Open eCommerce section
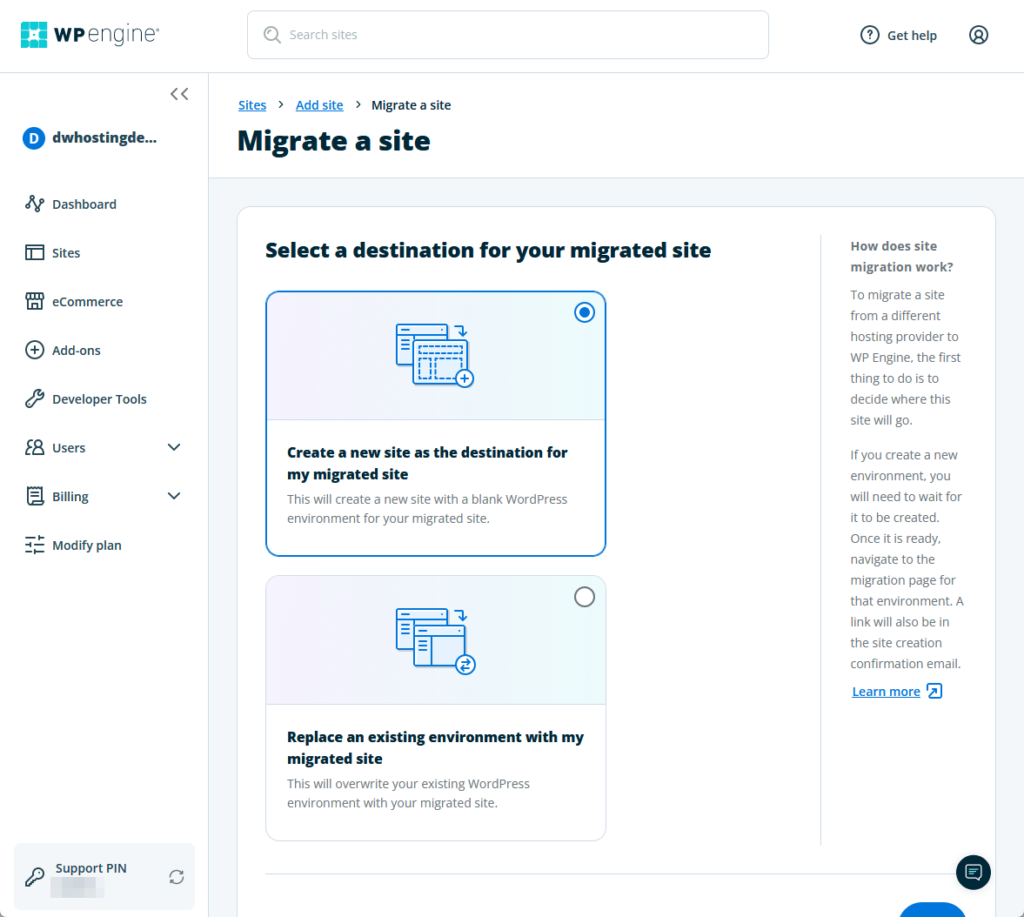The width and height of the screenshot is (1024, 917). [x=88, y=302]
